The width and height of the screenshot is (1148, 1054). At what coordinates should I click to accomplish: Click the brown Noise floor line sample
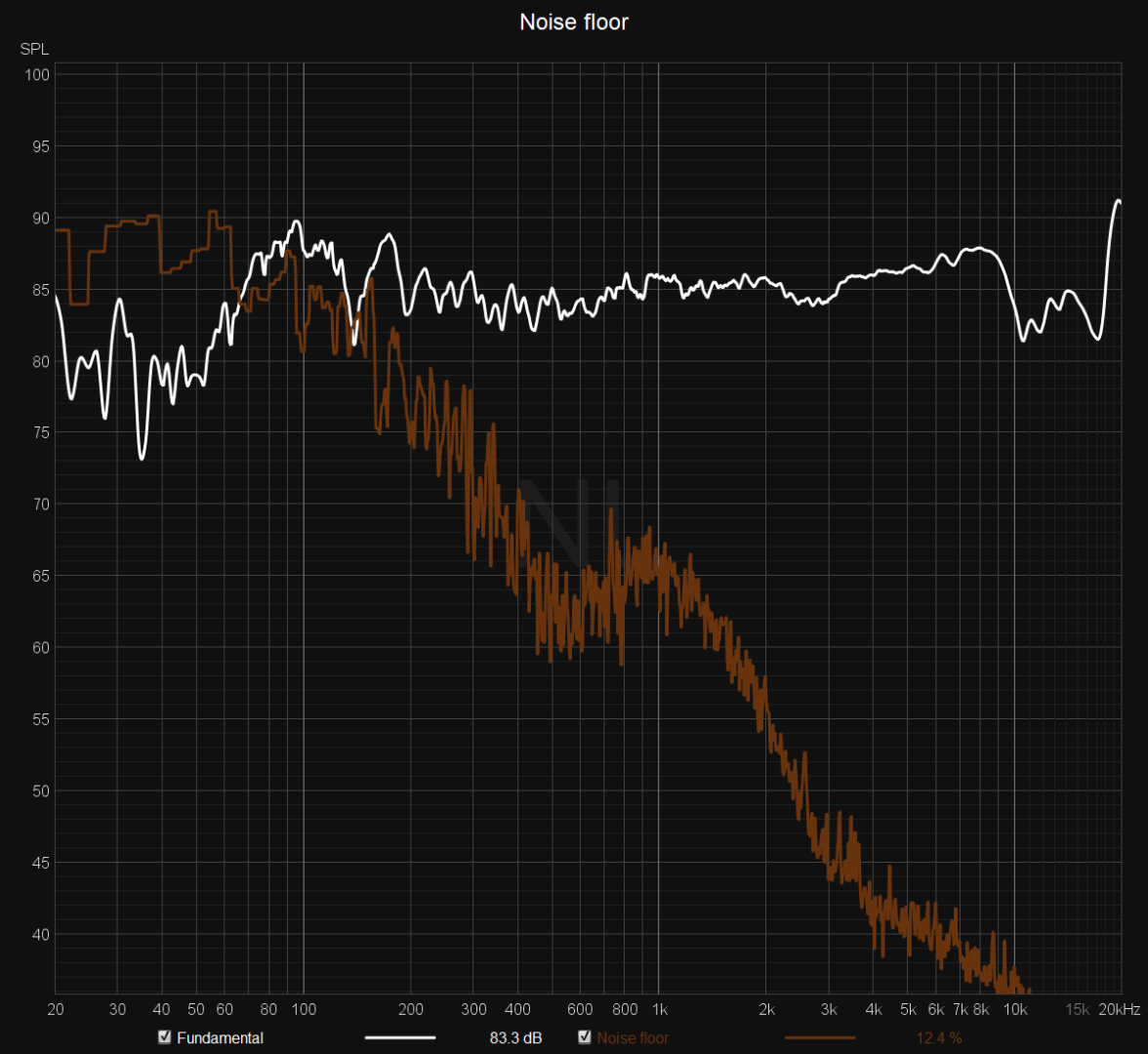tap(820, 1037)
